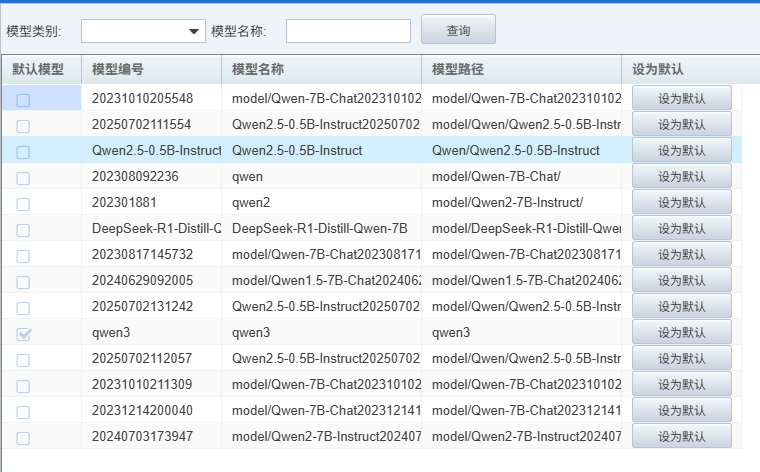Screen dimensions: 760x472
Task: Uncheck the qwen3 default model checkbox
Action: (23, 334)
